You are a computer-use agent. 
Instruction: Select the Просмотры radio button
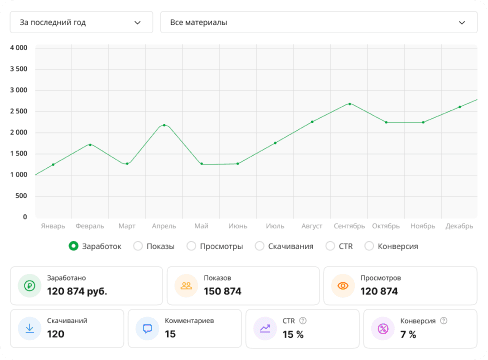point(191,246)
